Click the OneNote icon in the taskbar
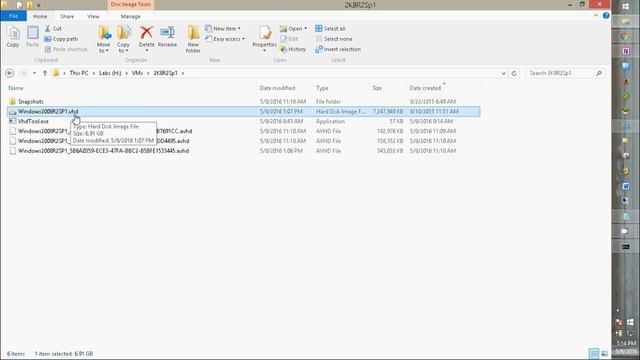Screen dimensions: 640x360 (626, 51)
